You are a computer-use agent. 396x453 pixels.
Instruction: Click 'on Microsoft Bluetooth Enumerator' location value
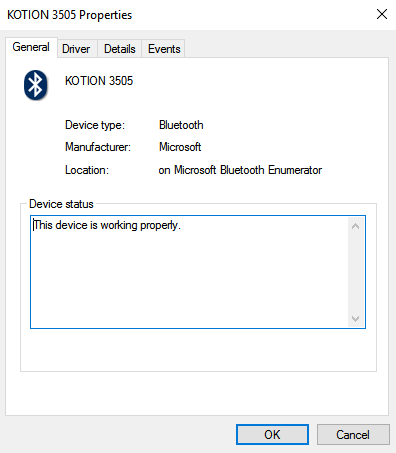click(x=240, y=170)
